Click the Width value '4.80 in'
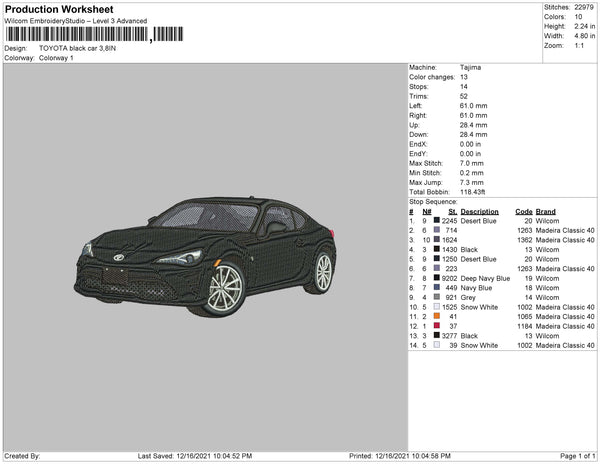 point(584,36)
